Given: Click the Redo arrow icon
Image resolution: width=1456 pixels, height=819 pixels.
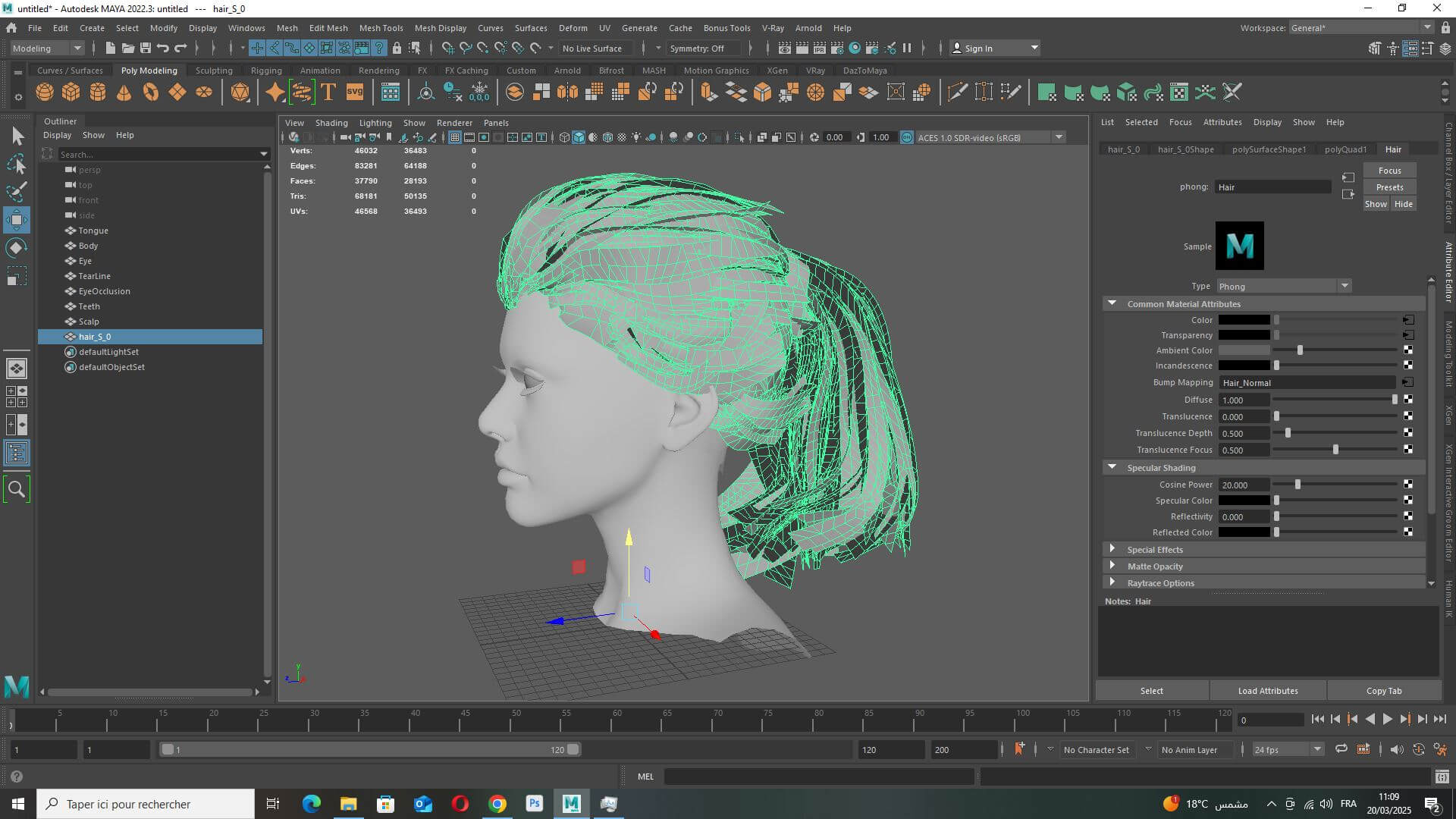Looking at the screenshot, I should coord(180,48).
